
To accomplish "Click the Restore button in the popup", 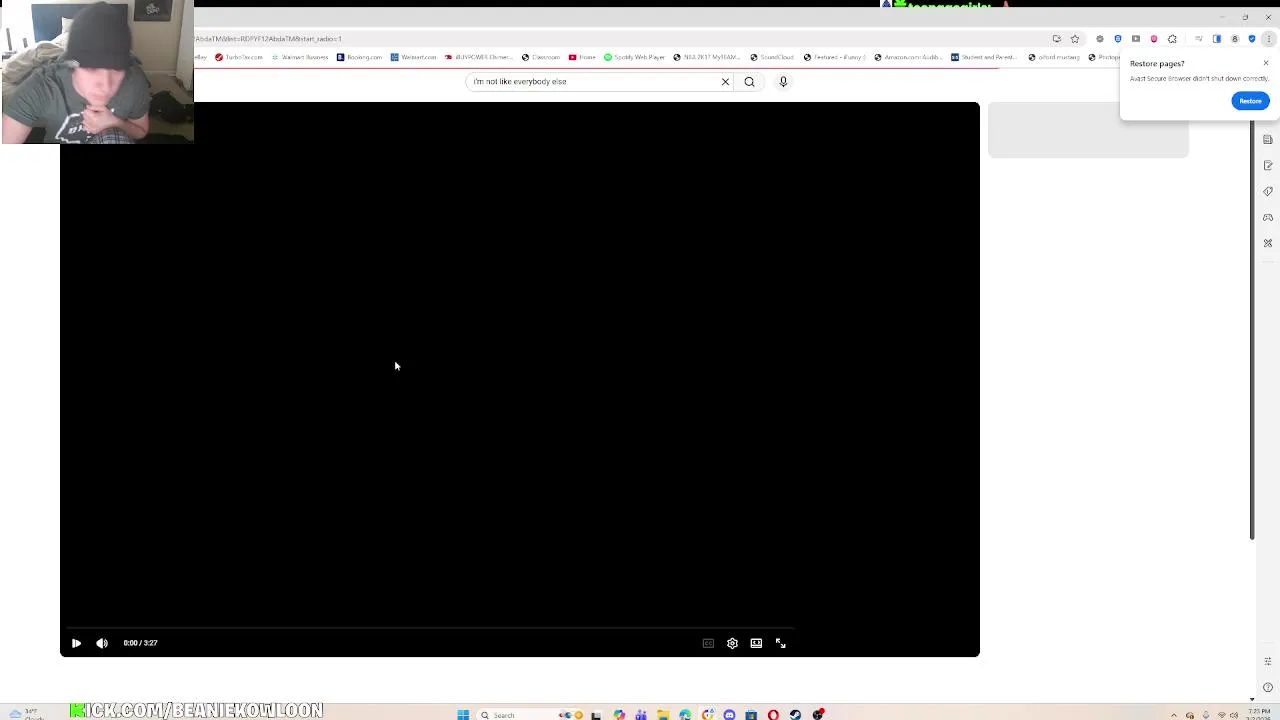I will (x=1250, y=101).
